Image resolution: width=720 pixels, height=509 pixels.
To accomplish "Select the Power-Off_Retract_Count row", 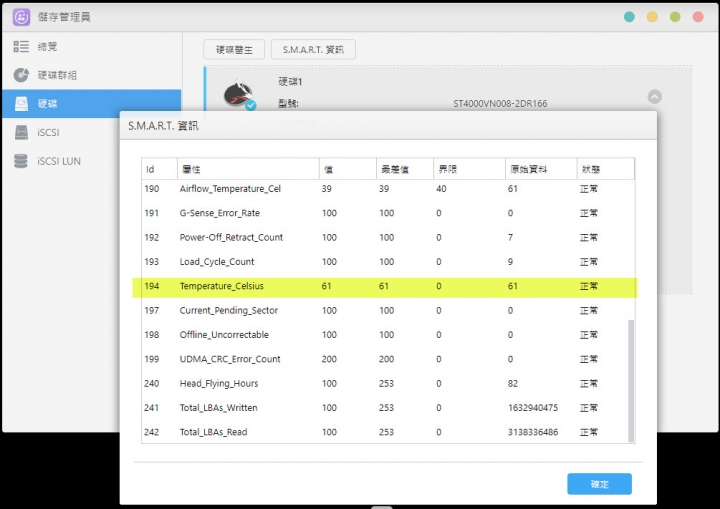I will click(385, 238).
